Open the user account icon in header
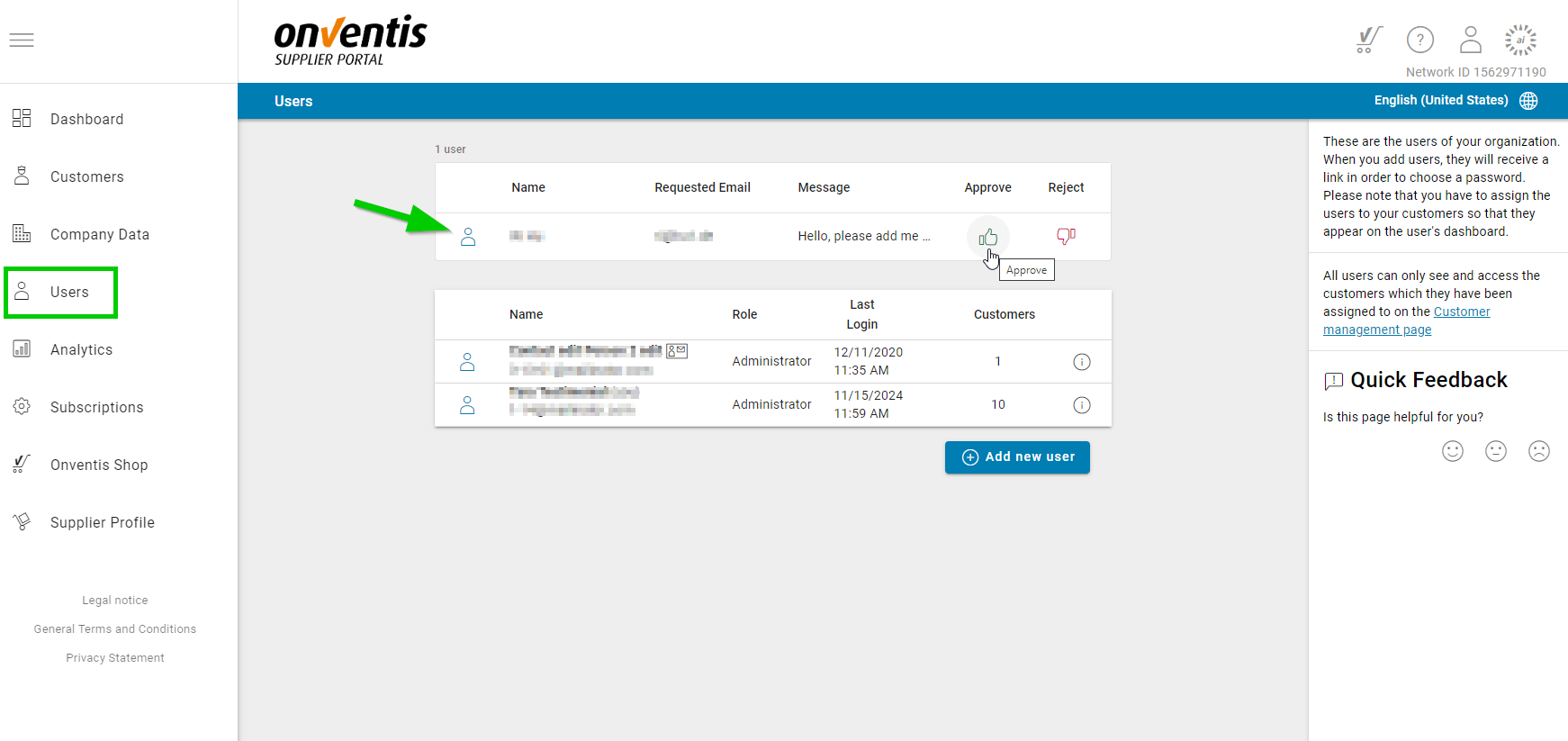The width and height of the screenshot is (1568, 741). click(1470, 40)
